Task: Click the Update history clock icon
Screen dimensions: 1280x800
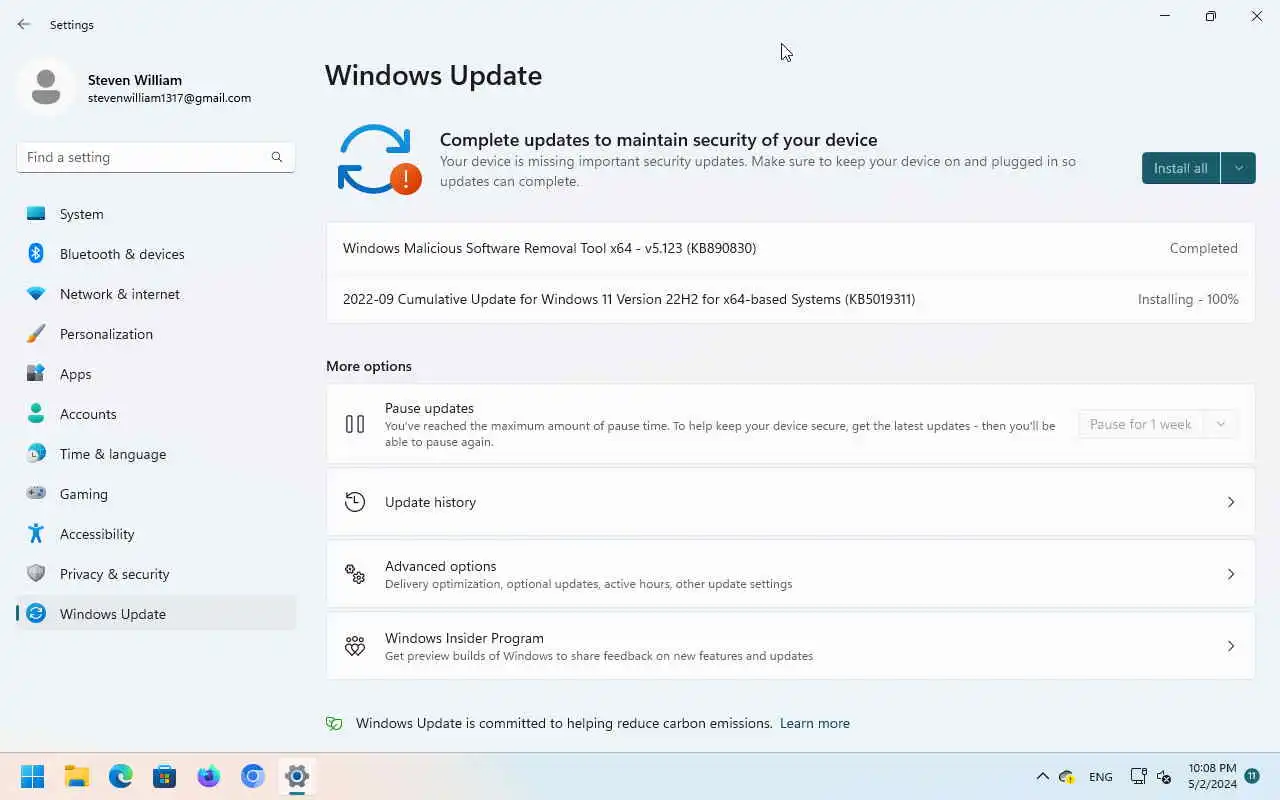Action: 355,502
